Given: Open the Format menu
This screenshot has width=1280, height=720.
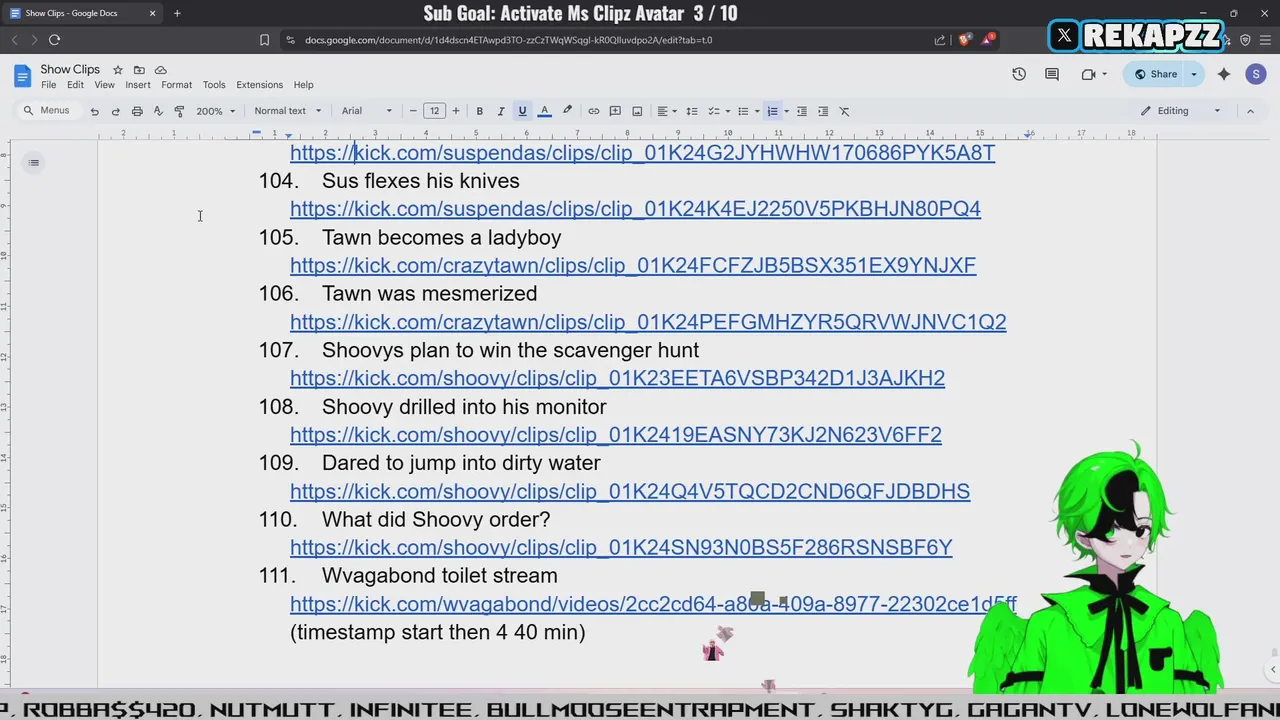Looking at the screenshot, I should point(176,85).
